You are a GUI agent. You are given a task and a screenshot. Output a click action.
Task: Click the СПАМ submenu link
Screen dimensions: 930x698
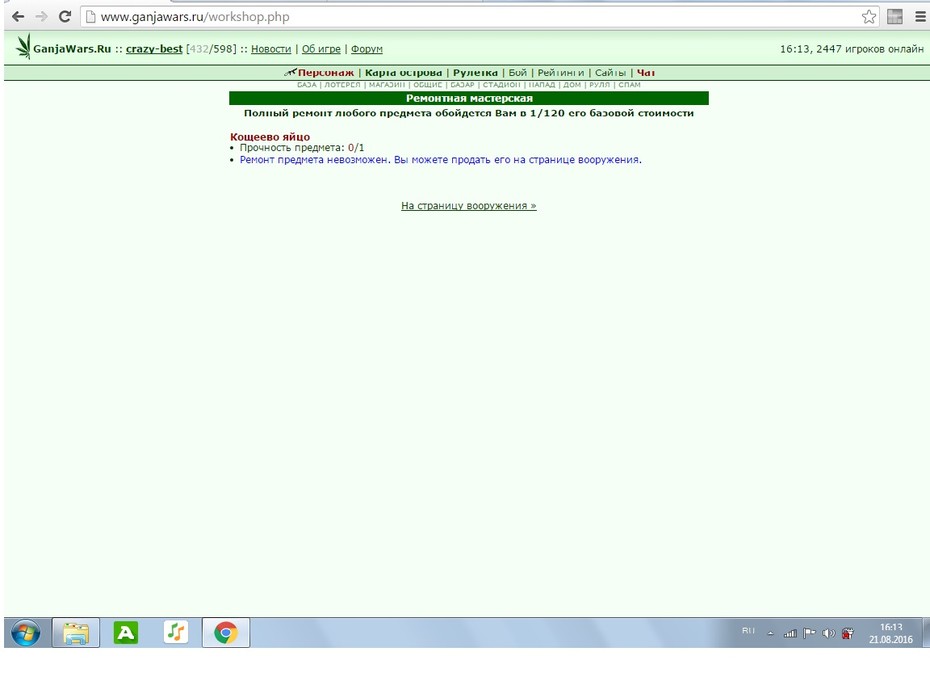click(629, 85)
